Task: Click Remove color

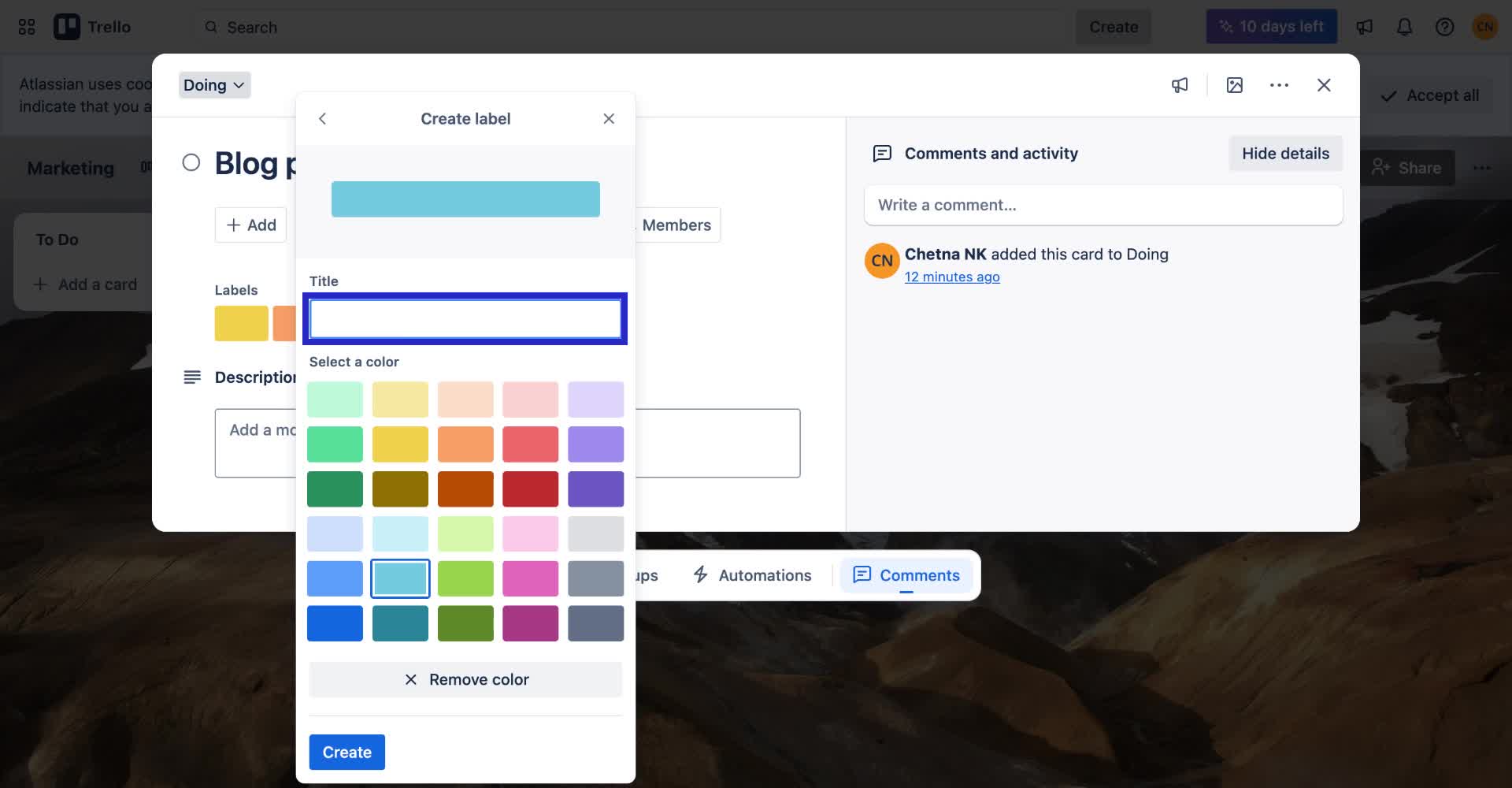Action: (x=465, y=679)
